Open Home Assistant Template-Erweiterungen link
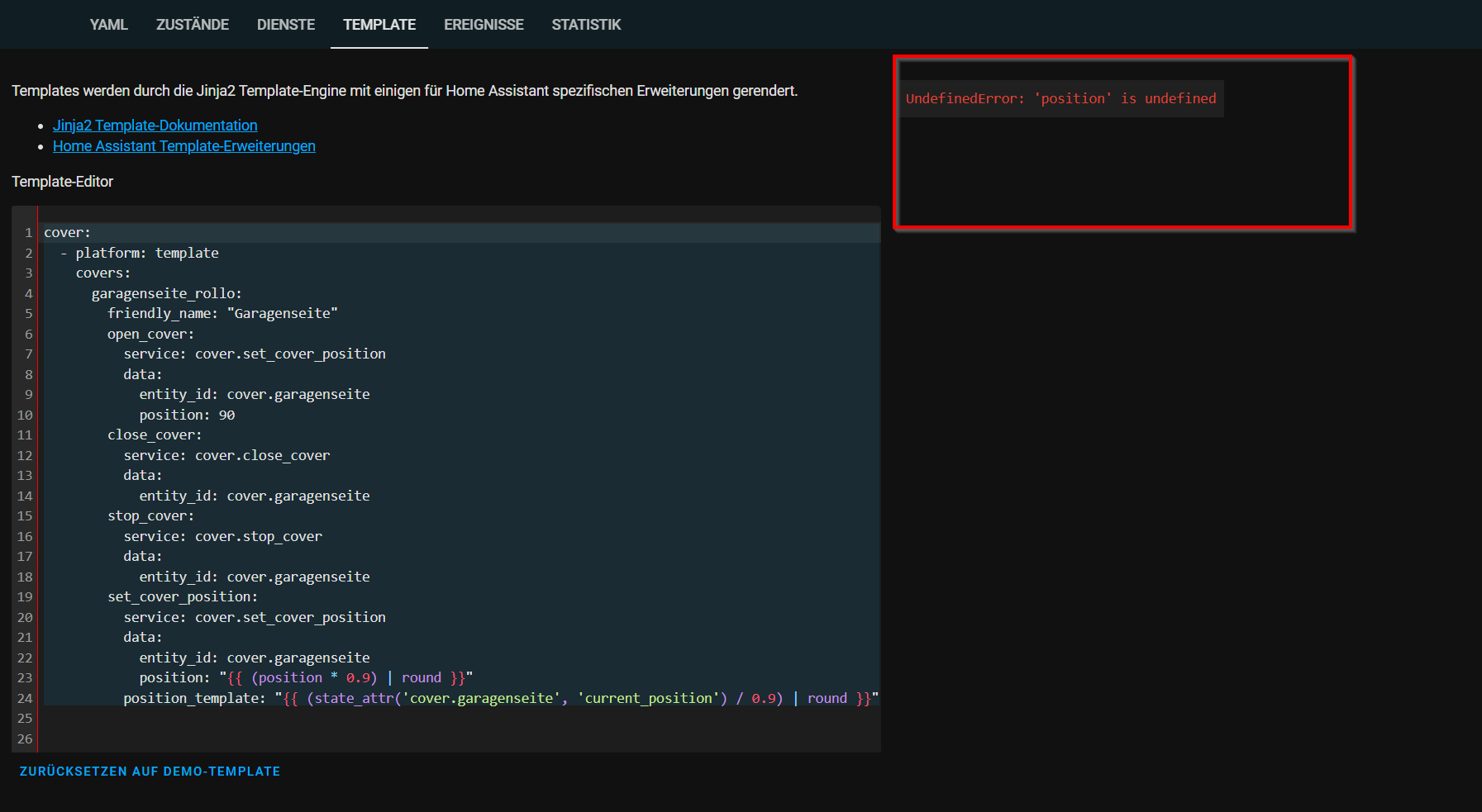The width and height of the screenshot is (1482, 812). coord(184,146)
